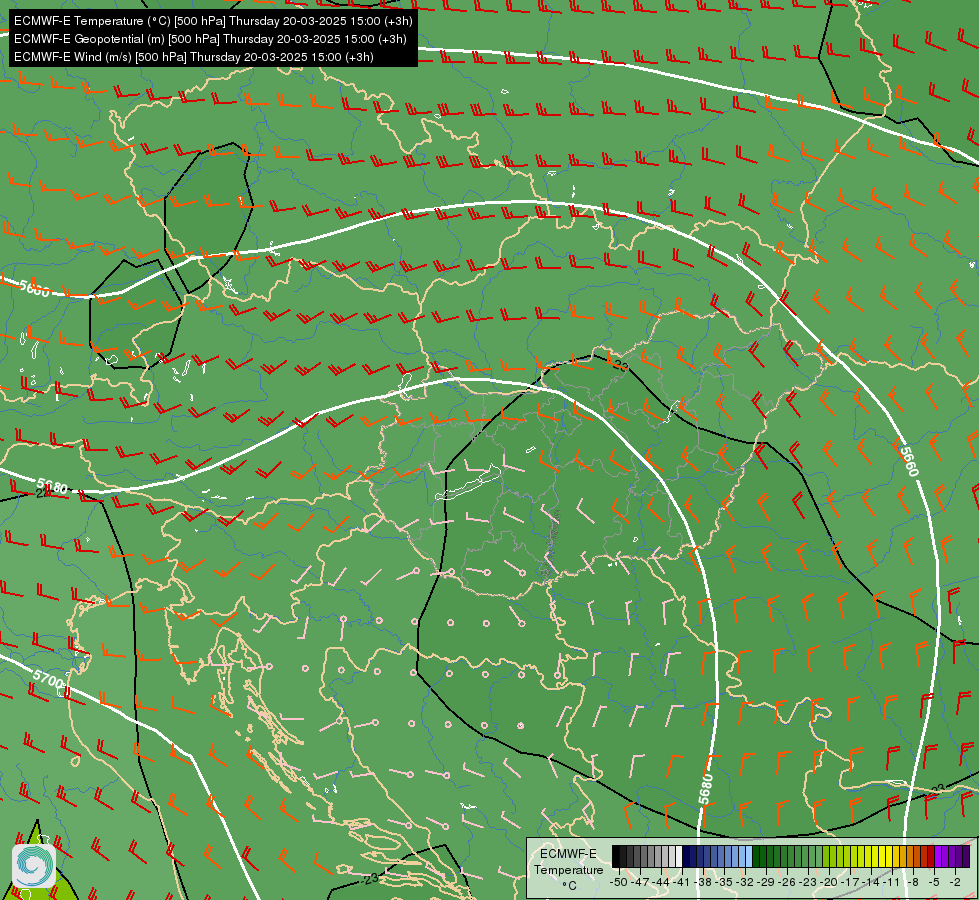
Task: Click the -41 legend scale value
Action: (682, 882)
